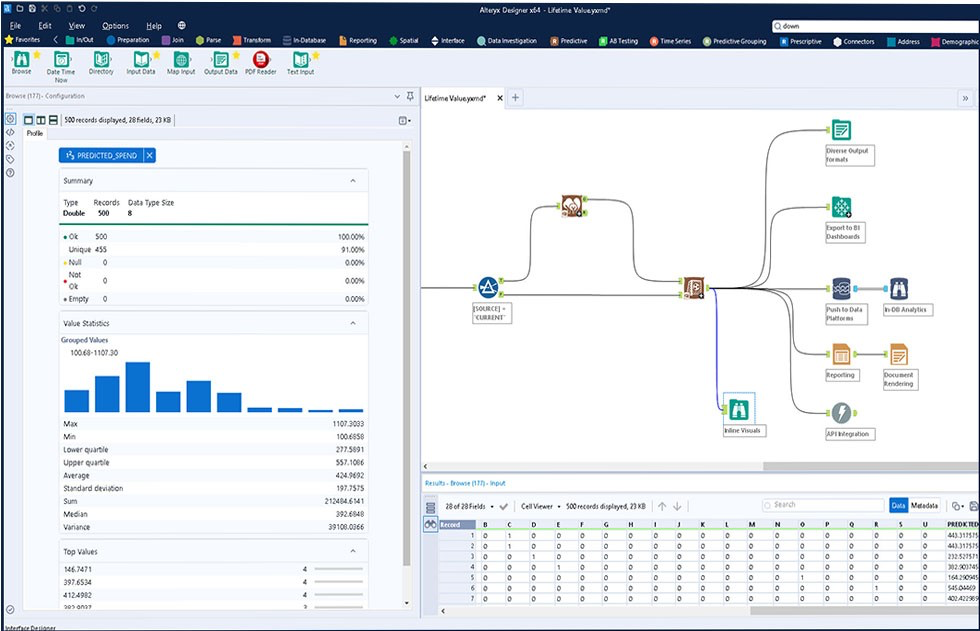The height and width of the screenshot is (631, 980).
Task: Pick the Date Time Now tool
Action: coord(61,60)
